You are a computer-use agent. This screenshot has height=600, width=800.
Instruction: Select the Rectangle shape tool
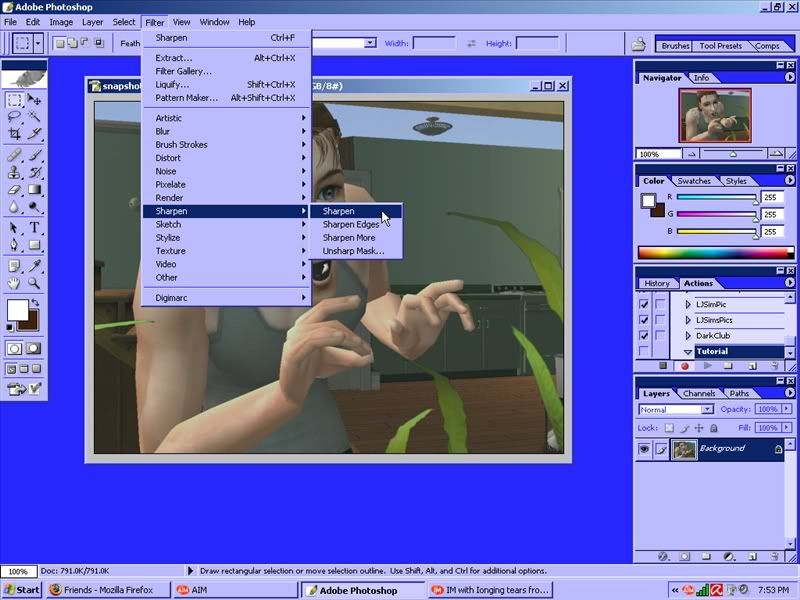click(34, 245)
